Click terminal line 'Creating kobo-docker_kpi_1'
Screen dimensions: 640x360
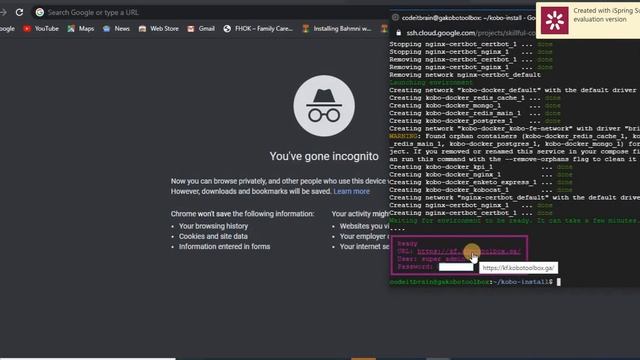click(x=480, y=167)
